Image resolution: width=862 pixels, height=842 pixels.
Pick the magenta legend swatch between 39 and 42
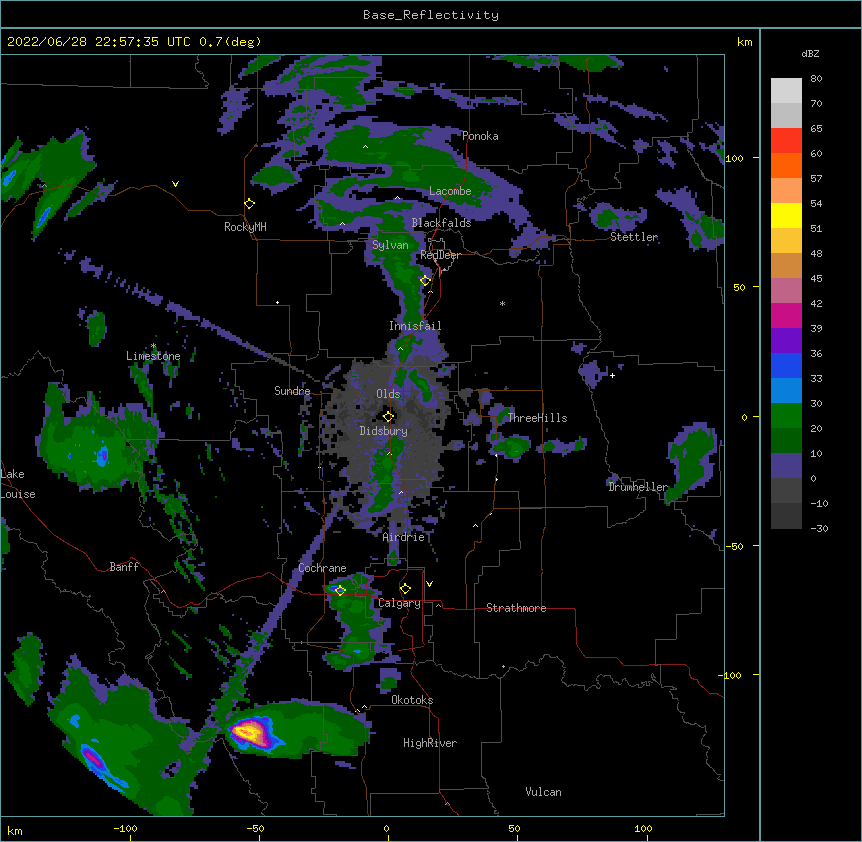[x=786, y=315]
